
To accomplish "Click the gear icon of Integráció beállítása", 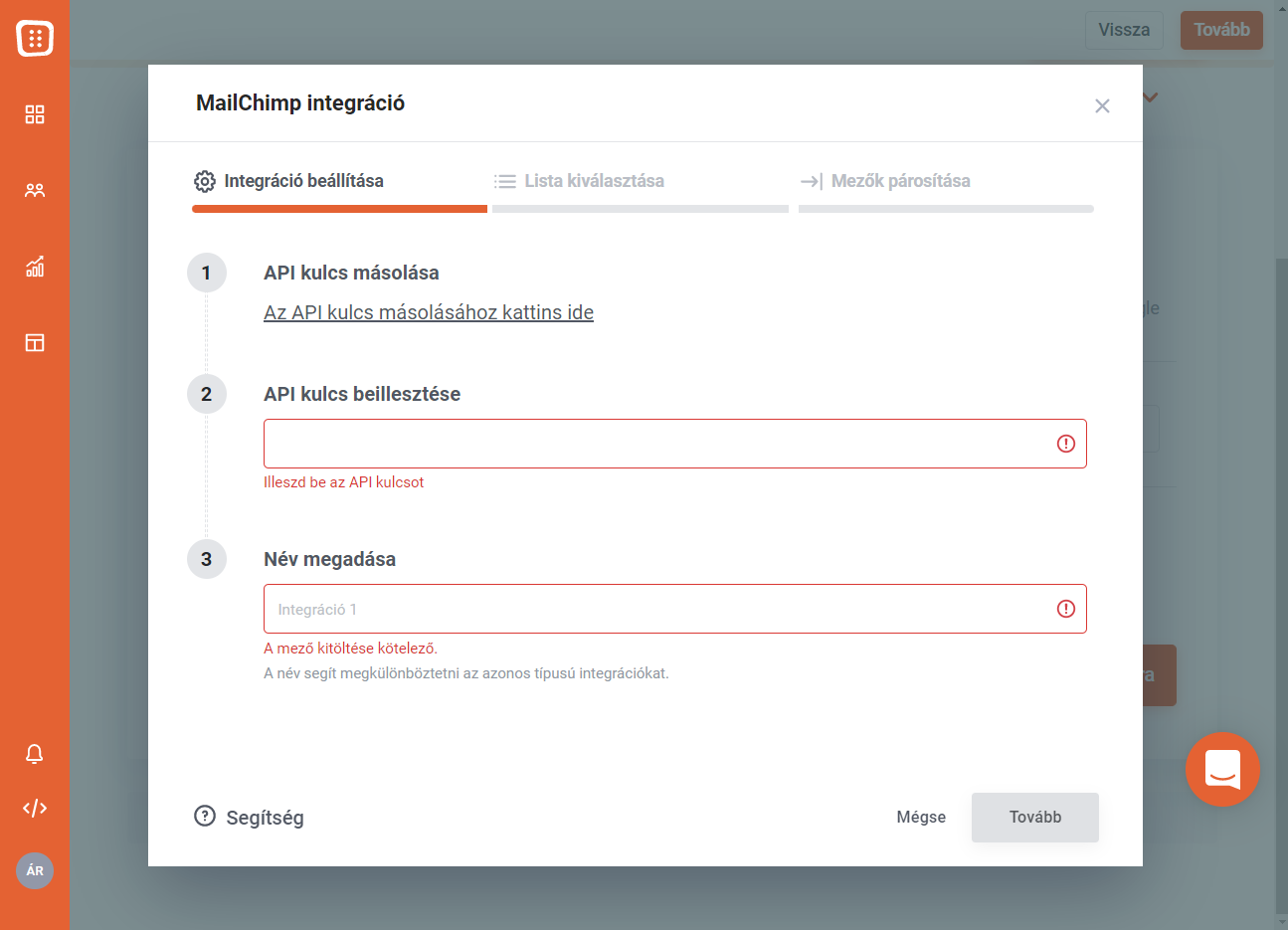I will pos(205,181).
